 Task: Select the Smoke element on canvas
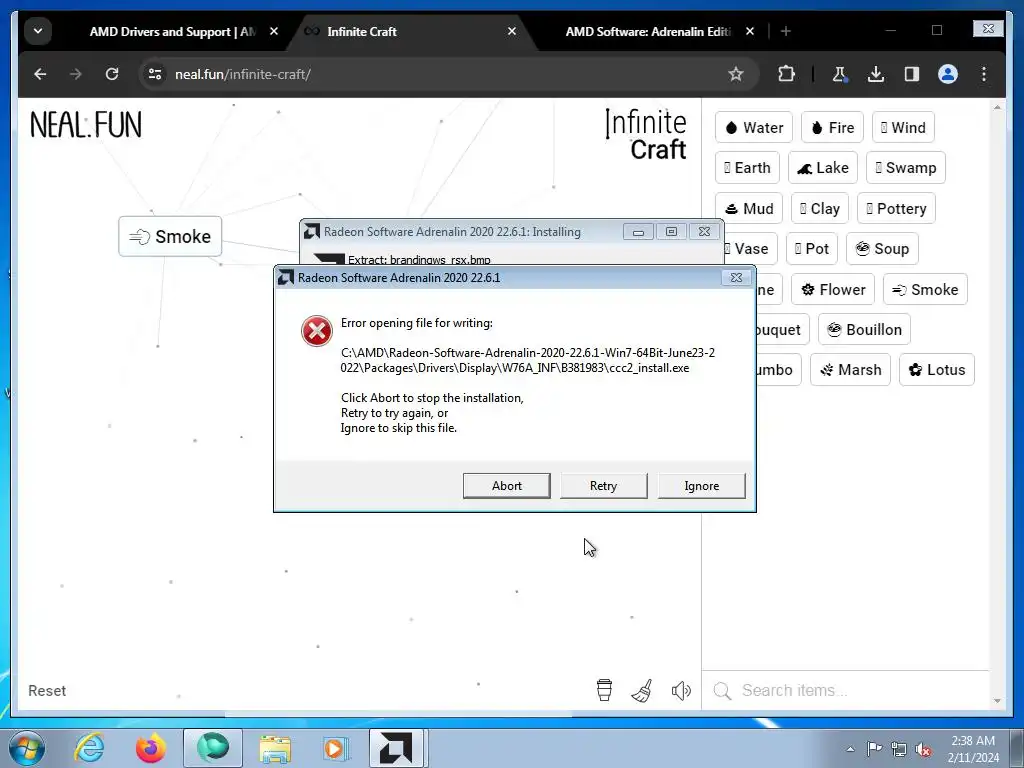click(170, 236)
